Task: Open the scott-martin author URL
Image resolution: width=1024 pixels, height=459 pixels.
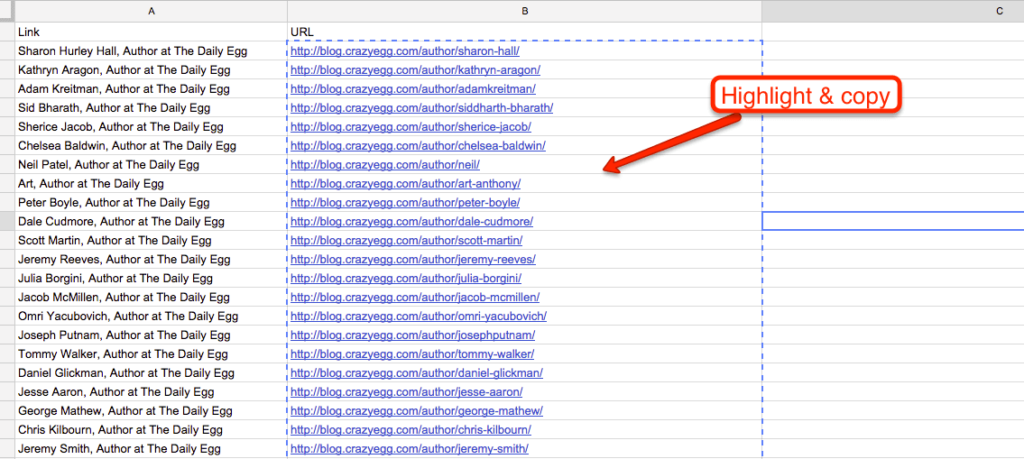Action: point(406,240)
